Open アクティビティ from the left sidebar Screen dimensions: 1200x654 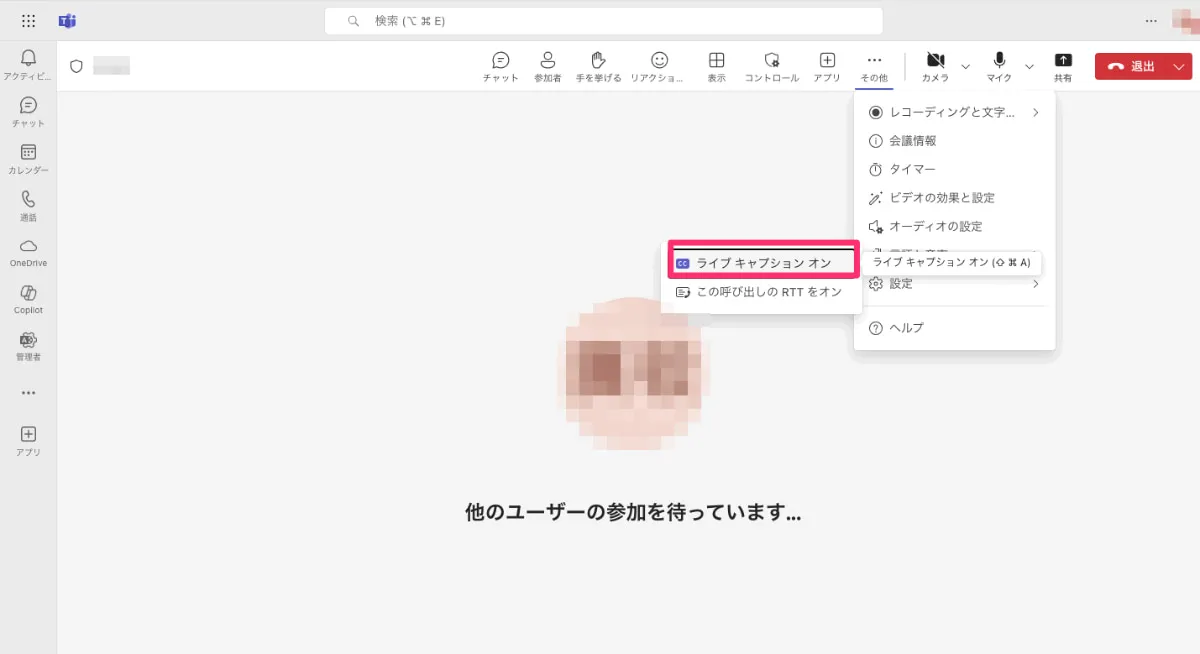click(x=27, y=62)
